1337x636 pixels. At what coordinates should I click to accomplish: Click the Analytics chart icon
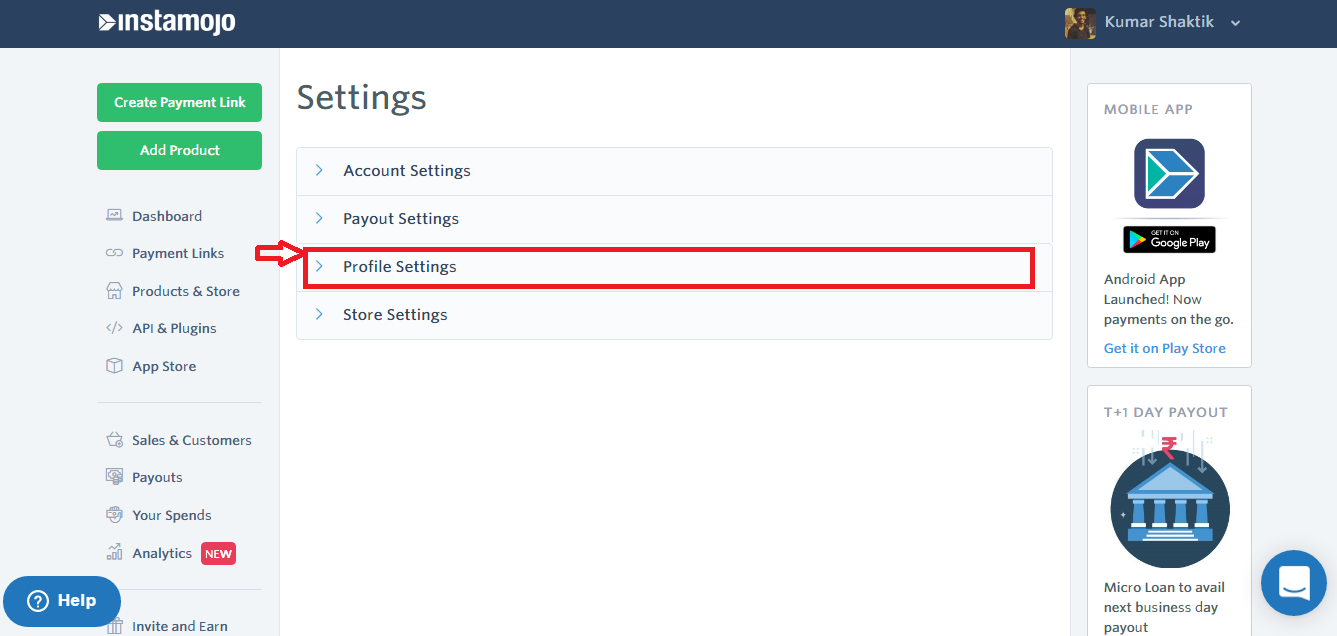tap(114, 552)
